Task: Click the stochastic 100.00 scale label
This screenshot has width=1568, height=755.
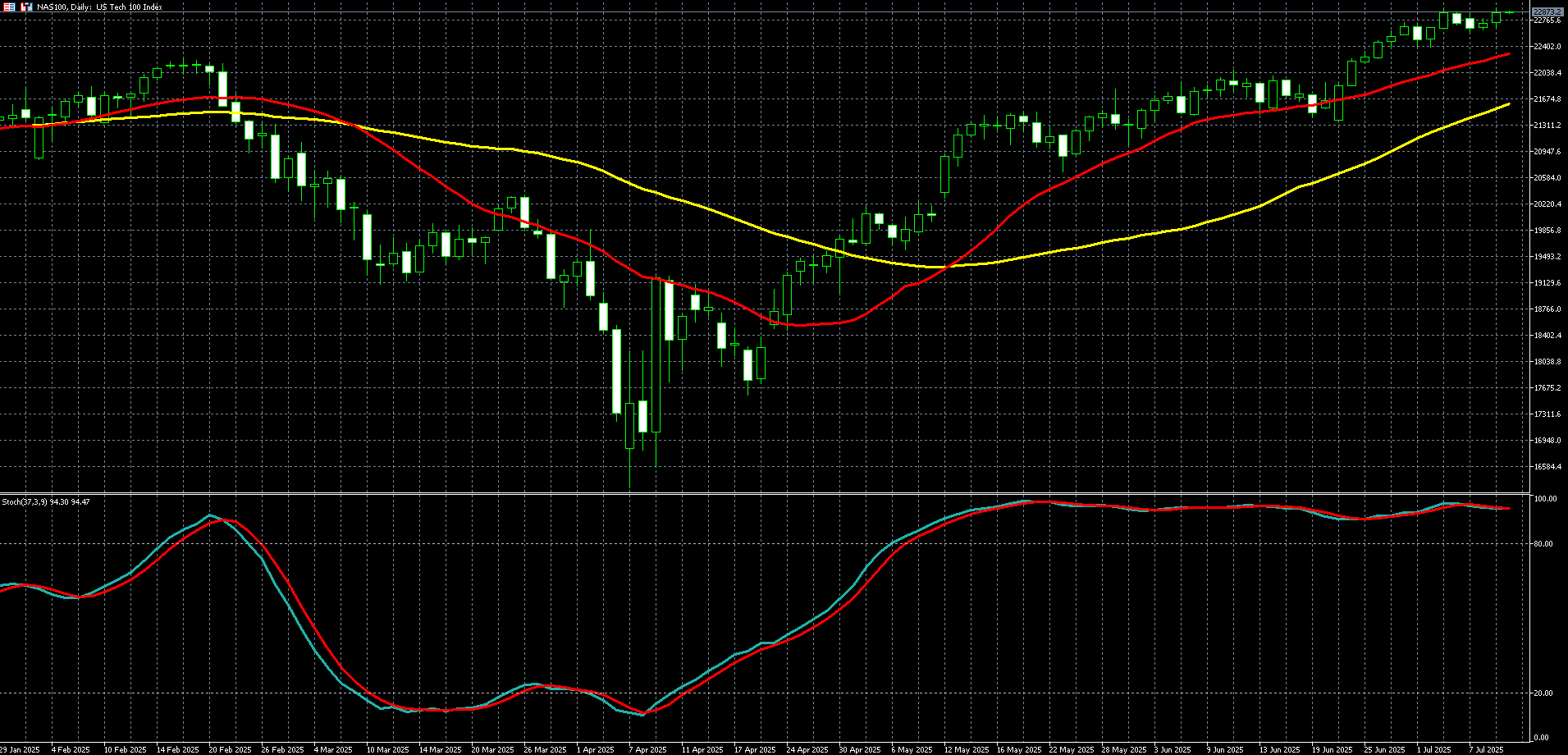Action: 1545,499
